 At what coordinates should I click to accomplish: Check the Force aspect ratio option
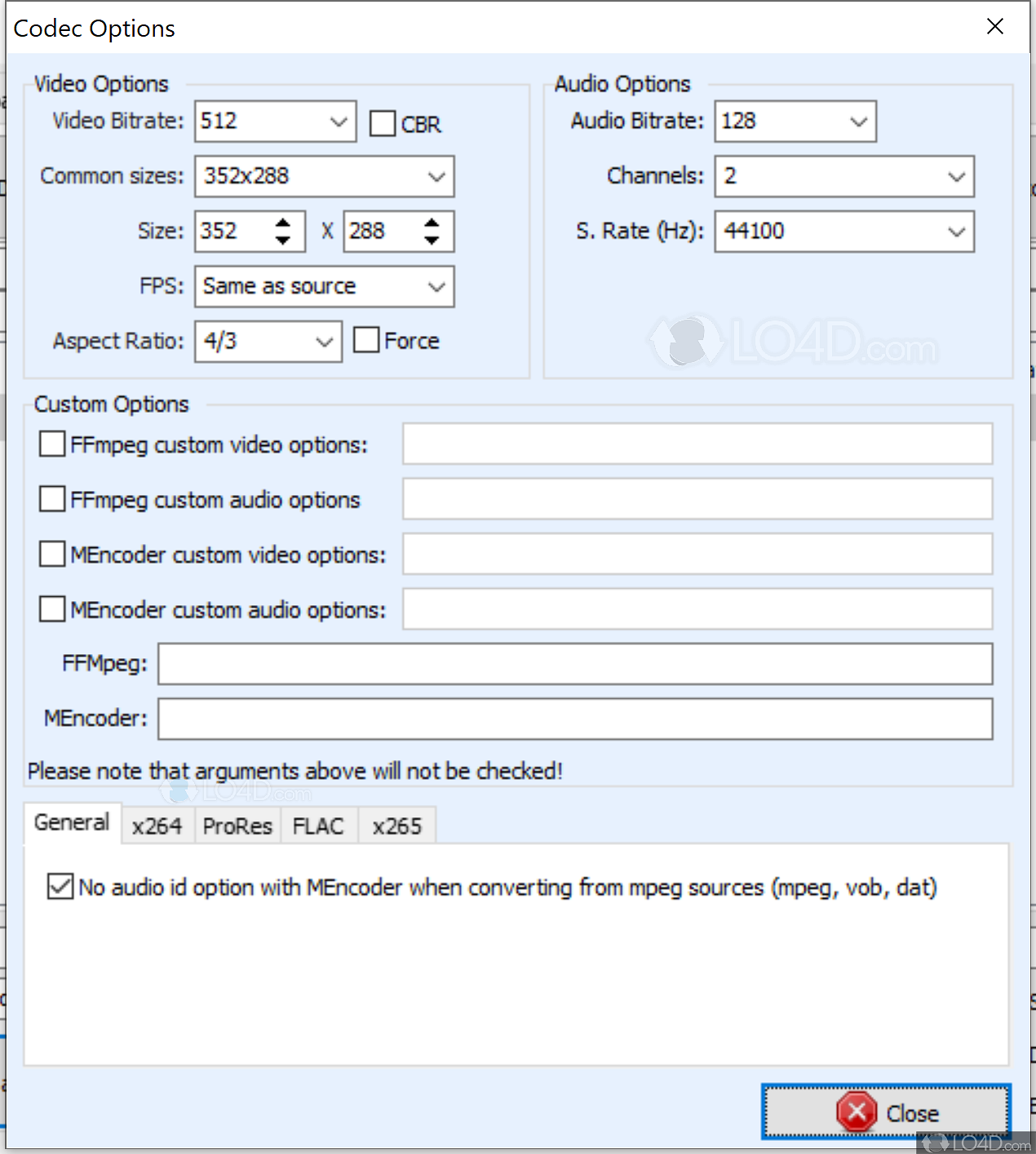click(366, 340)
